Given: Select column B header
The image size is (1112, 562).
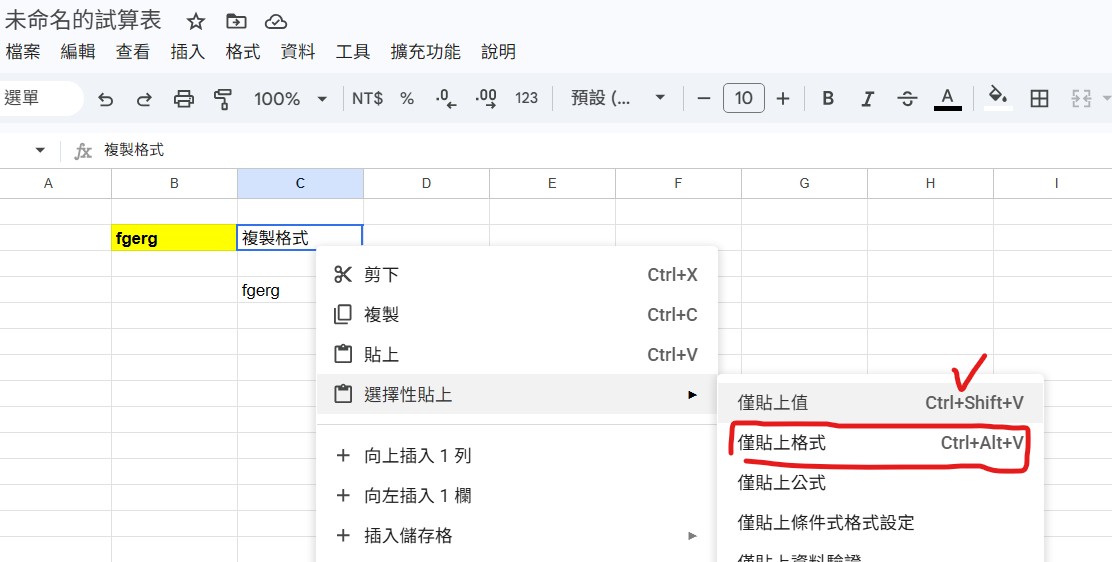Looking at the screenshot, I should point(174,184).
